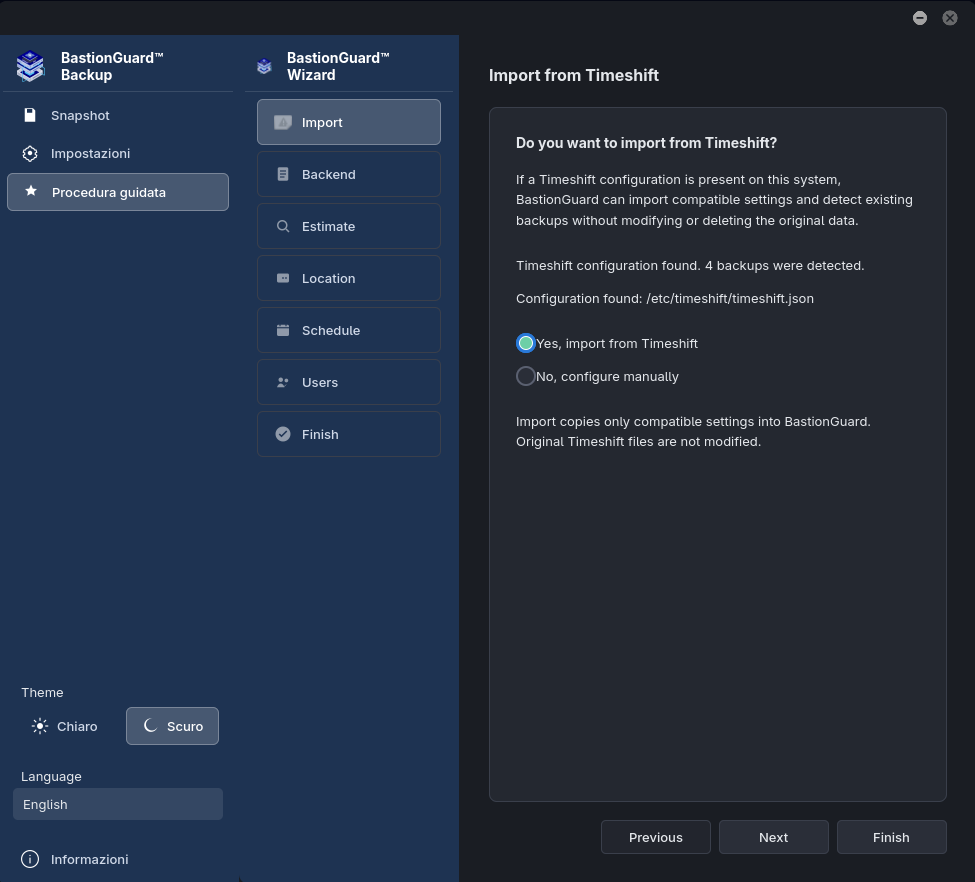Open the Language dropdown showing English
The width and height of the screenshot is (975, 882).
(x=118, y=804)
